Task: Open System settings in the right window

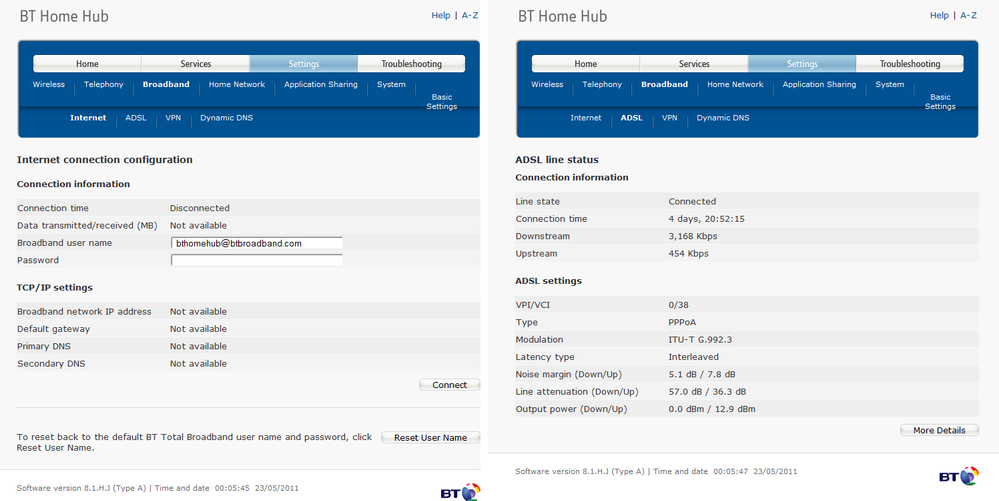Action: click(889, 84)
